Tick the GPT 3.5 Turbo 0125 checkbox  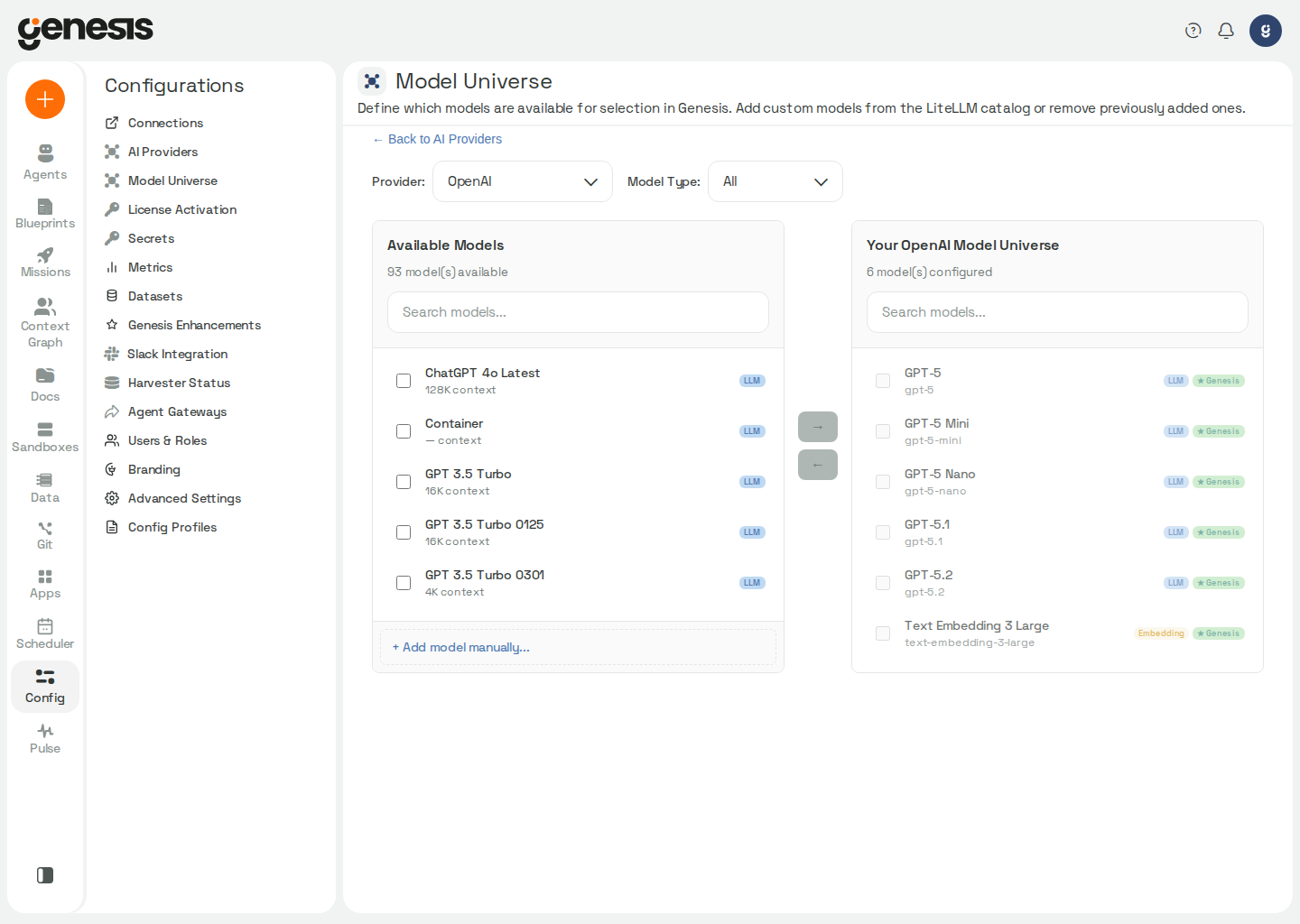(404, 532)
